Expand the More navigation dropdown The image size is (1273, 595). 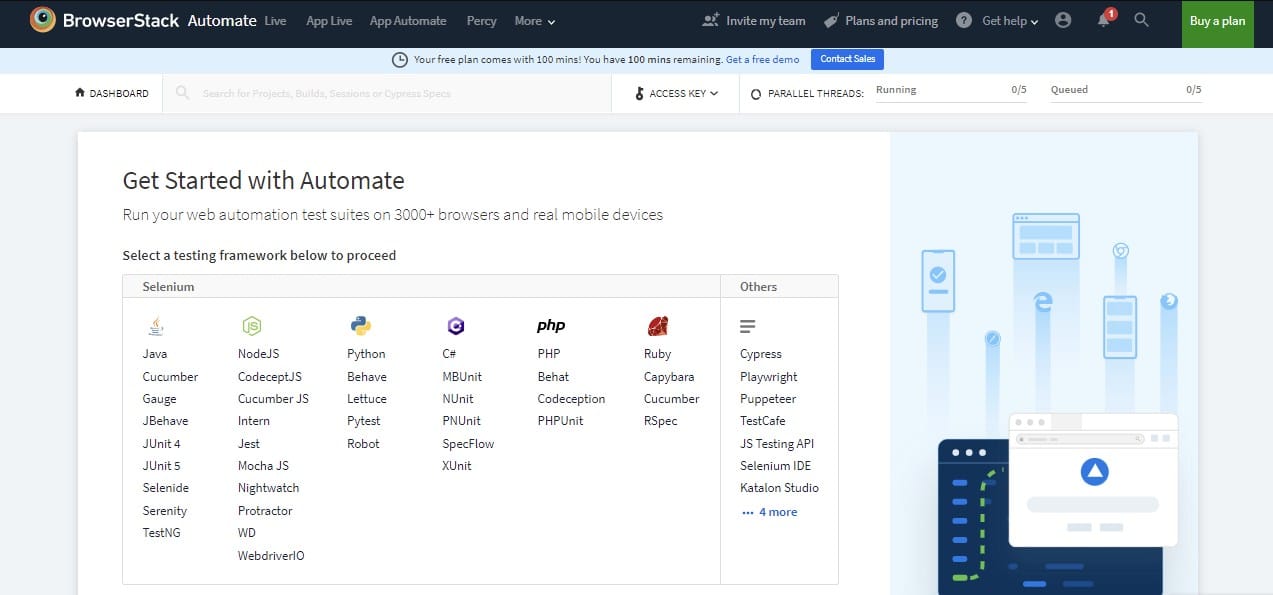[x=534, y=21]
